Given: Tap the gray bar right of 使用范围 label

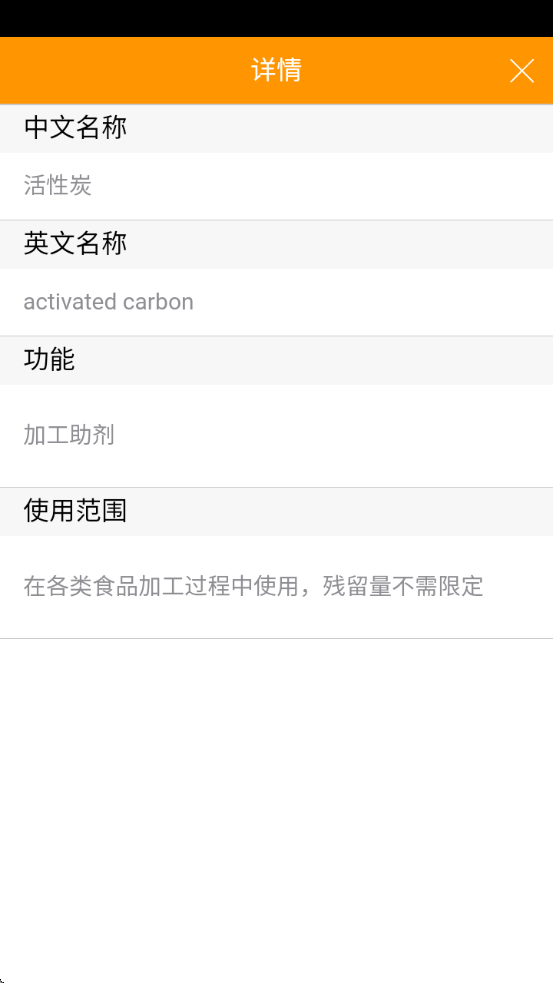Looking at the screenshot, I should coord(340,512).
